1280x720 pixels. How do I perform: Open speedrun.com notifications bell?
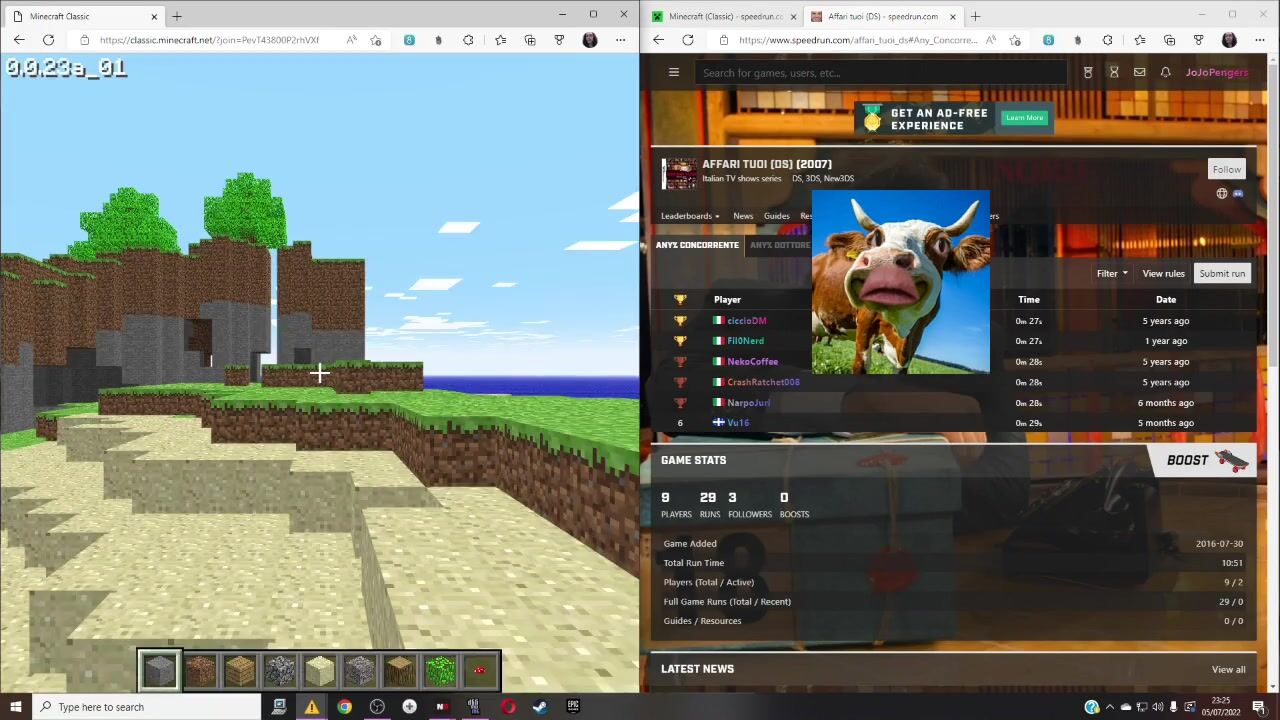(x=1165, y=72)
